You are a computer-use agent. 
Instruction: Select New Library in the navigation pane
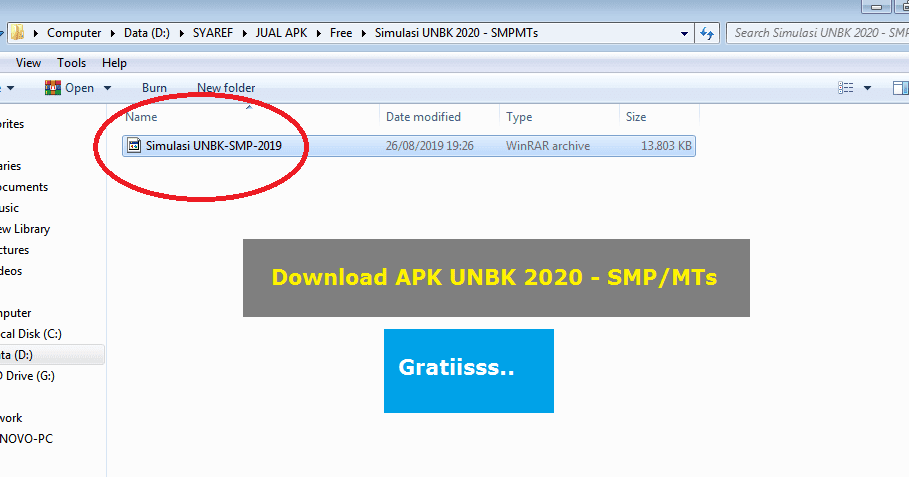(25, 229)
